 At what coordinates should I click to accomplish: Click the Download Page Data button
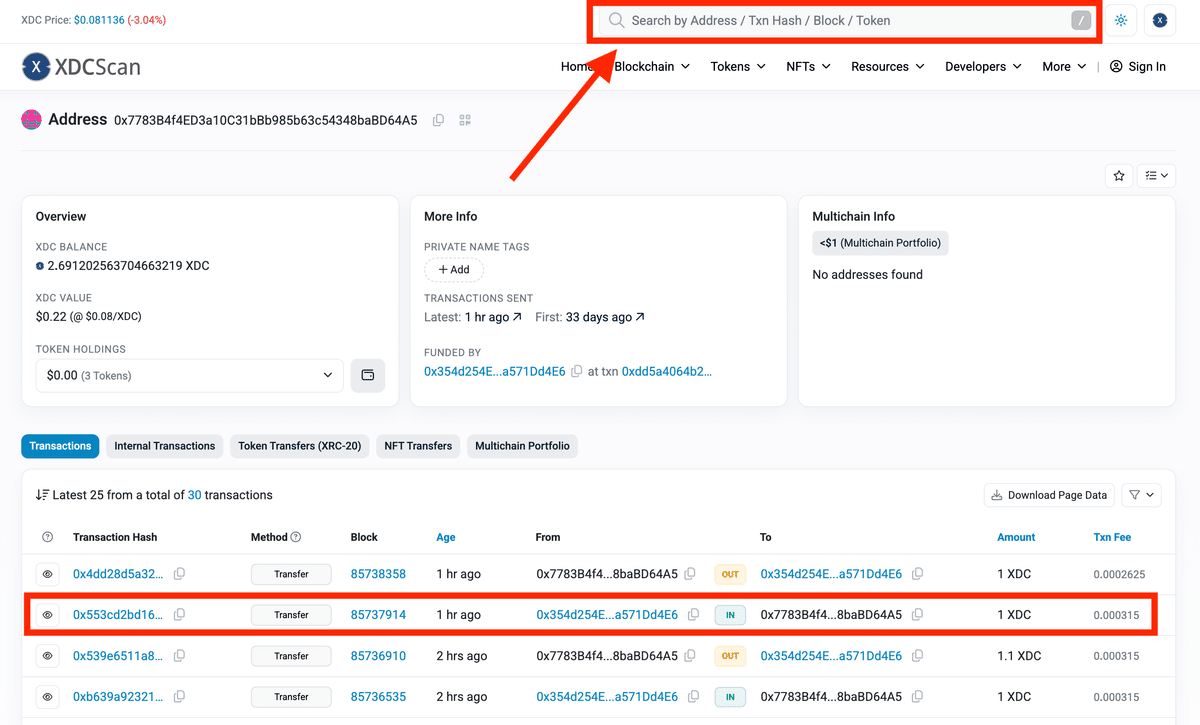coord(1048,494)
